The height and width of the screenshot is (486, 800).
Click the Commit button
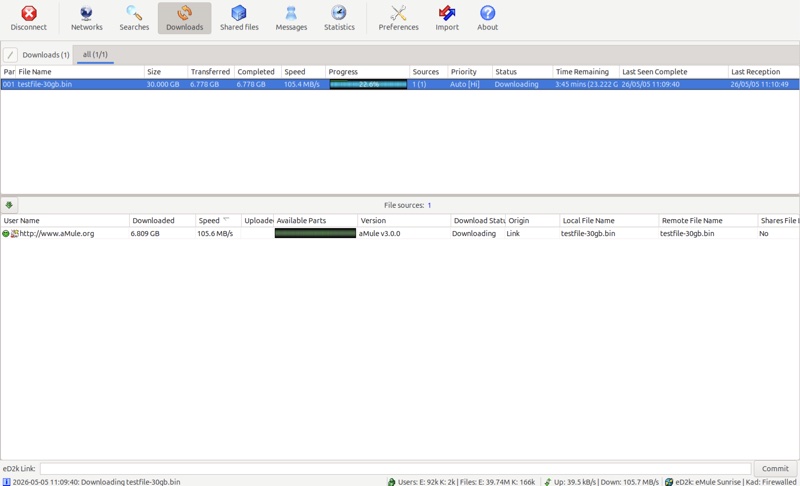[x=775, y=468]
